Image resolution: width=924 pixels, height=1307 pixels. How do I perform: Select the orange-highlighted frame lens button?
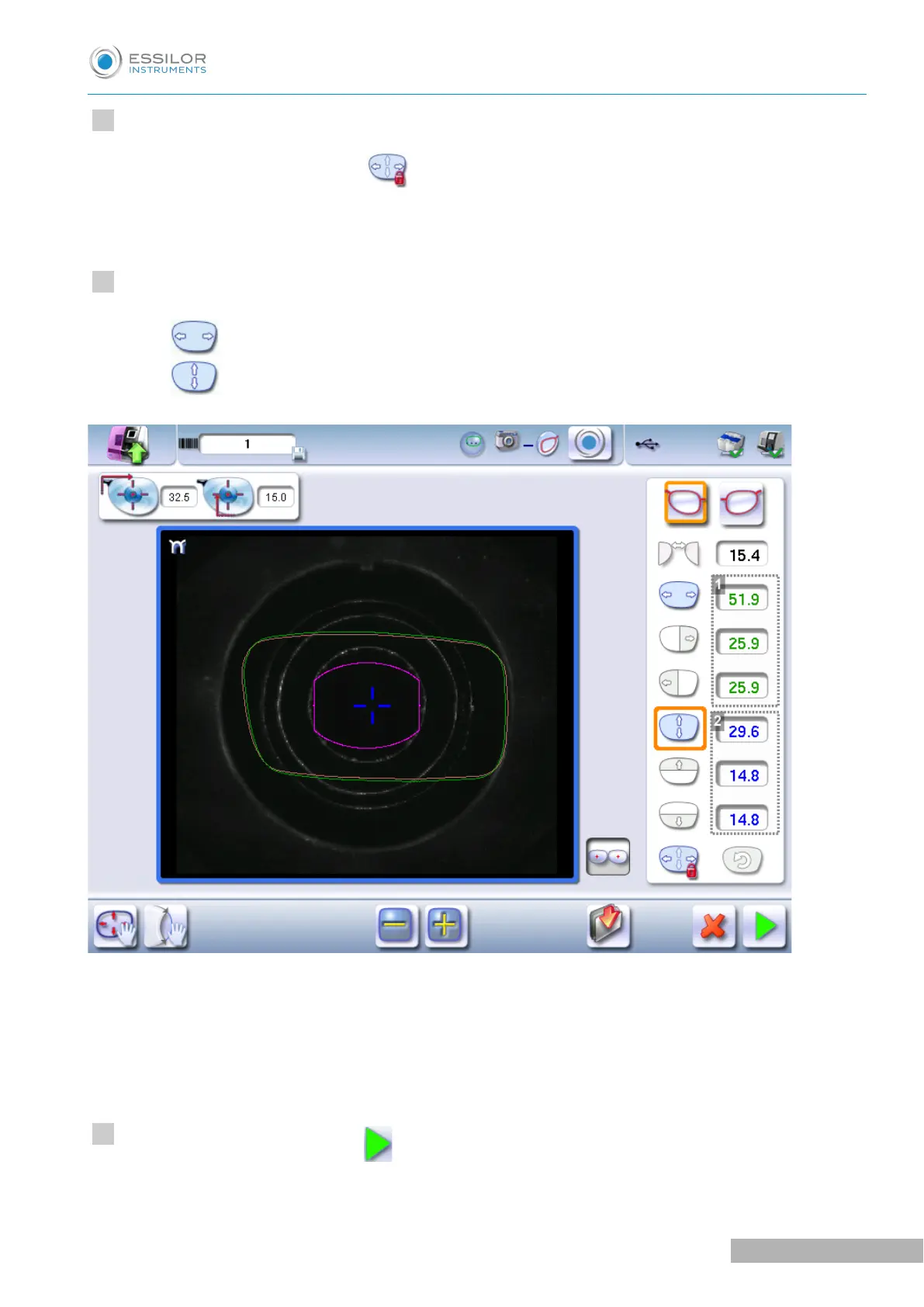[686, 503]
